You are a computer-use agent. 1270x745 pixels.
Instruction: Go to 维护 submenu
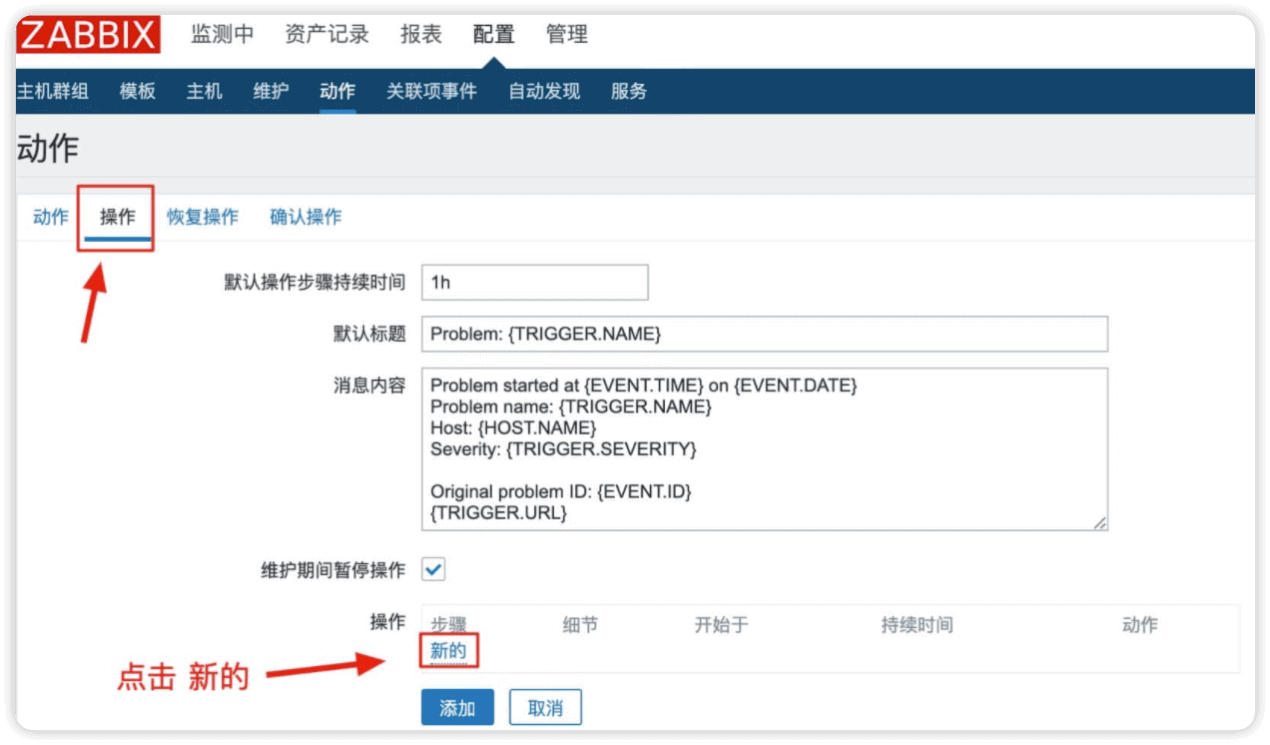pos(271,91)
